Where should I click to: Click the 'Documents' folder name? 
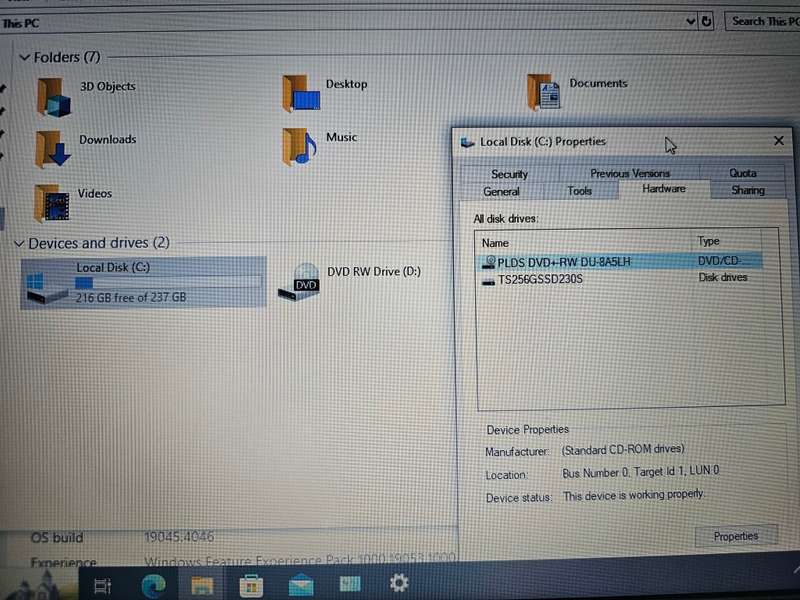point(598,83)
